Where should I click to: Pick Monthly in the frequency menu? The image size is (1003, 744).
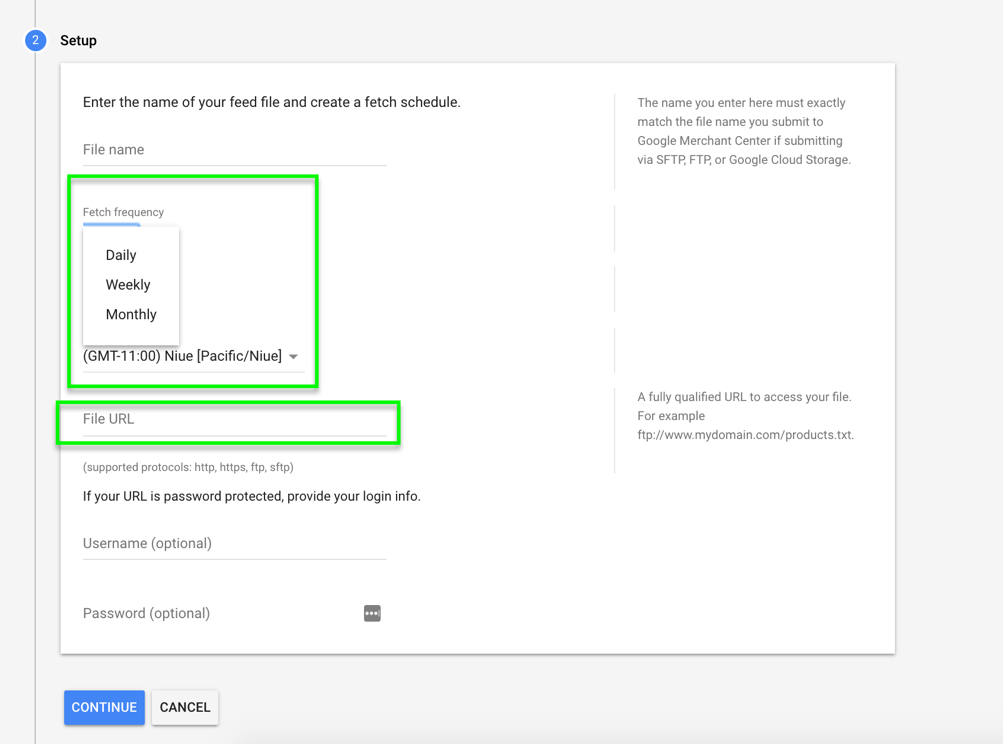point(131,314)
